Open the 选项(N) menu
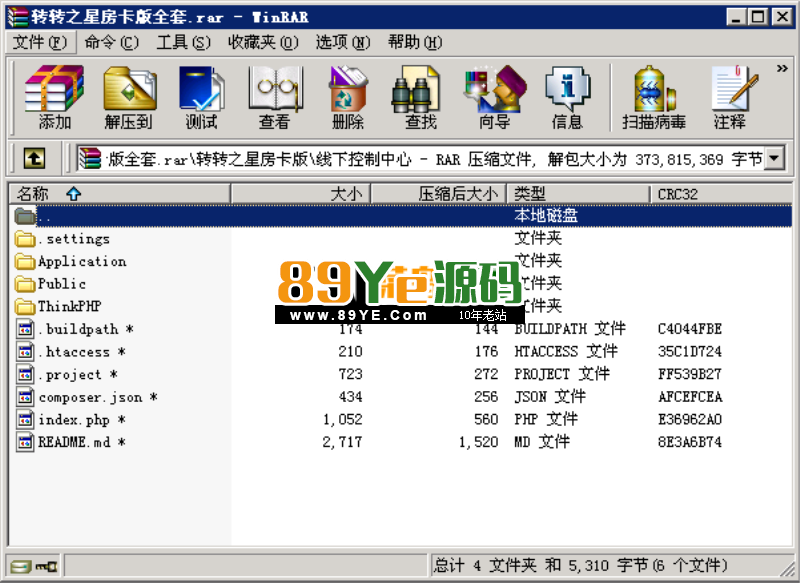The width and height of the screenshot is (800, 583). click(x=342, y=42)
